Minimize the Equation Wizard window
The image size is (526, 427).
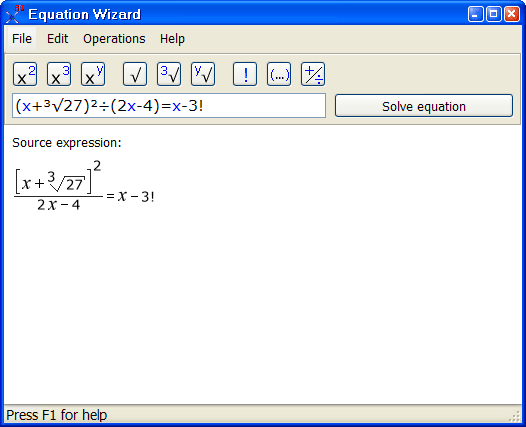[476, 14]
